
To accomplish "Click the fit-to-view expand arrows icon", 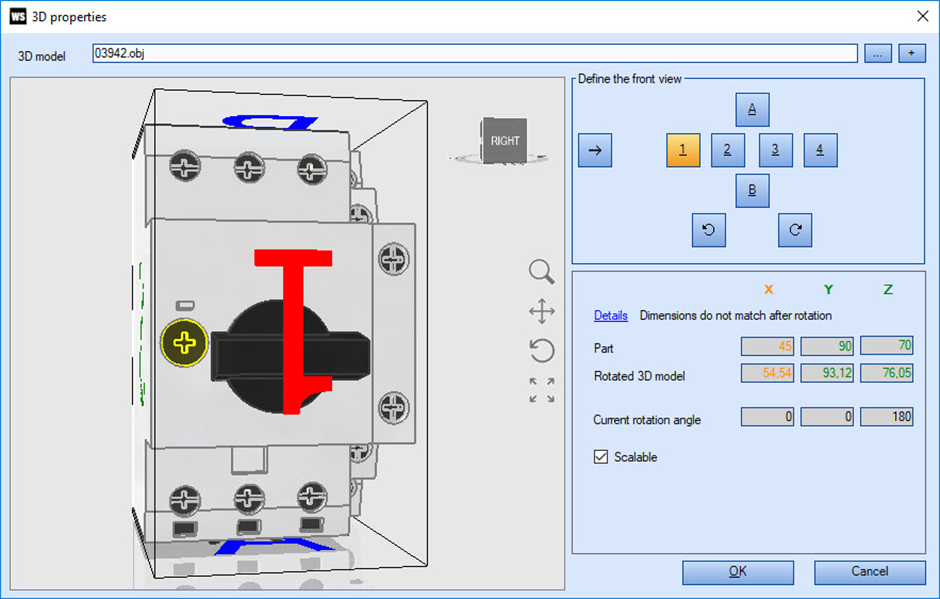I will [x=542, y=390].
